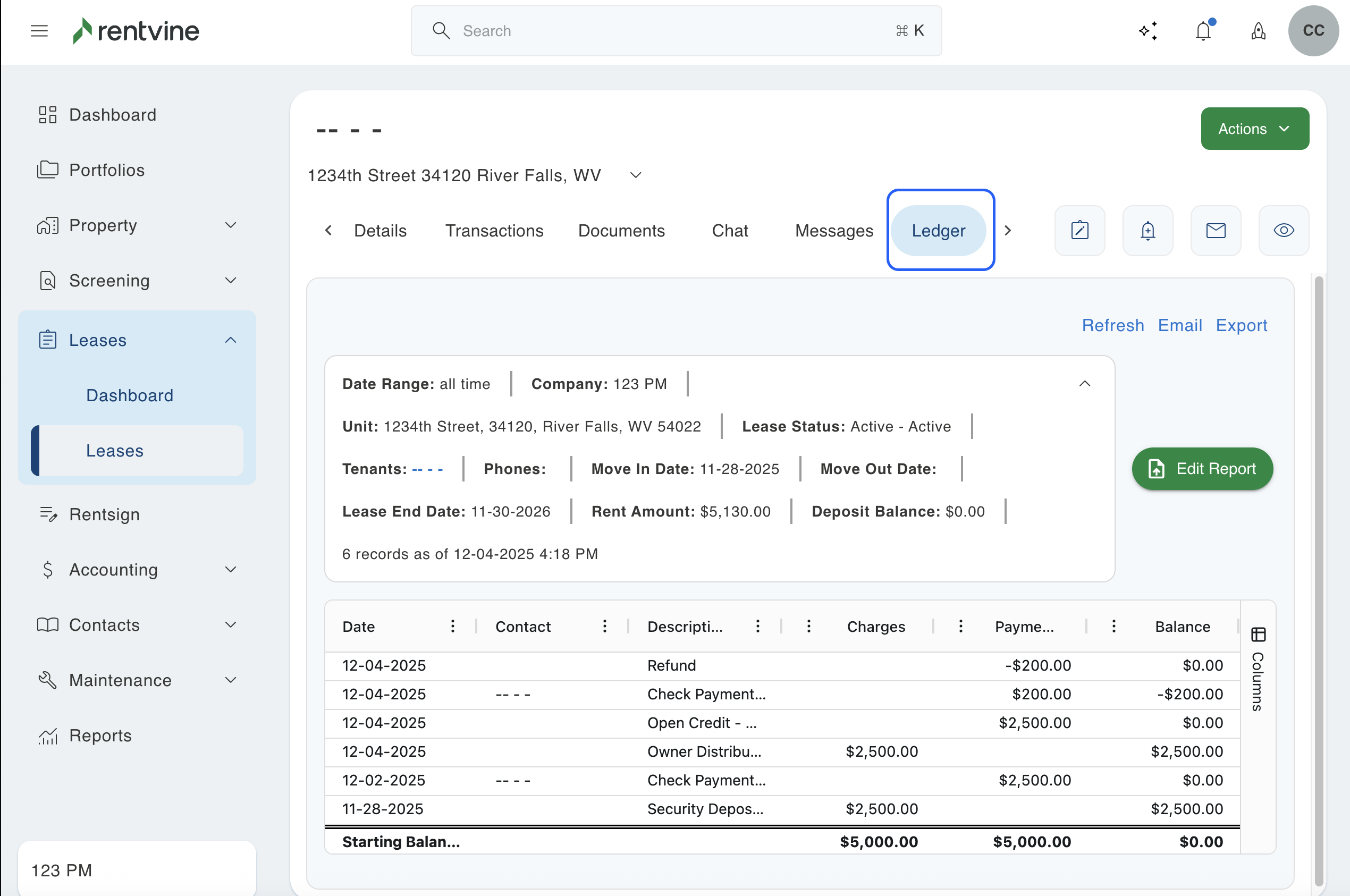
Task: Open the Leases section icon in sidebar
Action: click(48, 339)
